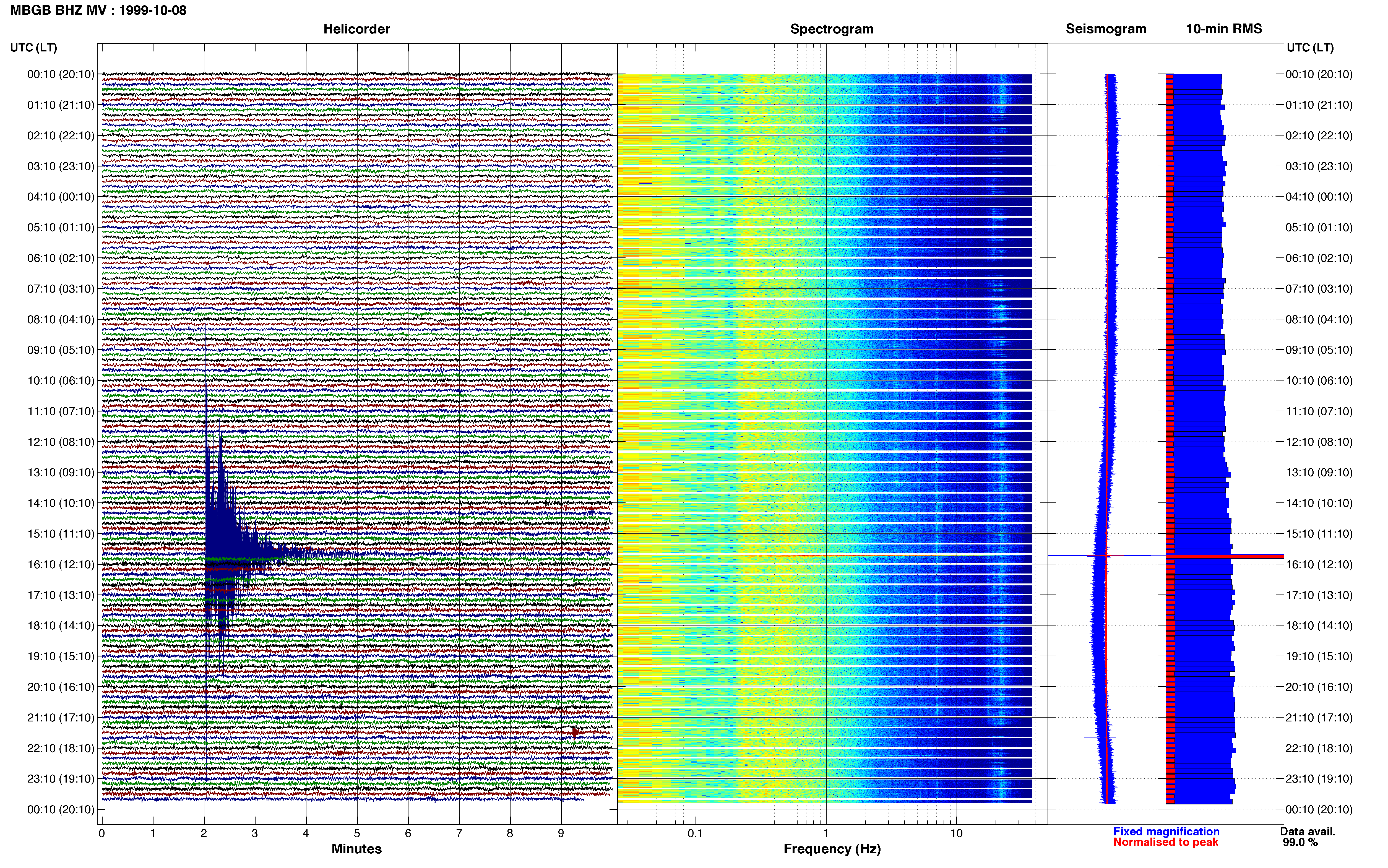Screen dimensions: 1388x868
Task: Click the right time label '18:10 (14:10)'
Action: click(x=1319, y=626)
